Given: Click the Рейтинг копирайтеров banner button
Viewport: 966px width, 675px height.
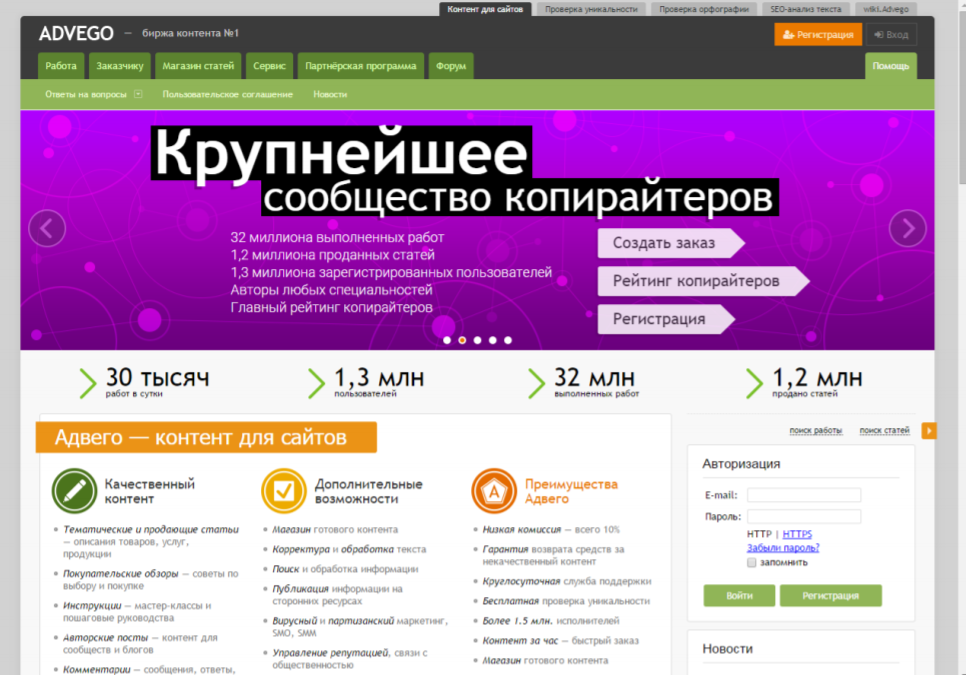Looking at the screenshot, I should (x=703, y=281).
